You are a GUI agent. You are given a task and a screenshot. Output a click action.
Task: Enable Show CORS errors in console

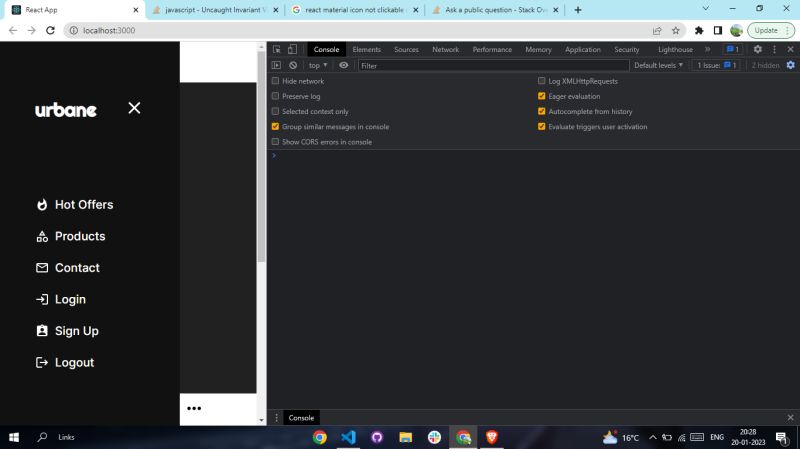click(x=276, y=142)
